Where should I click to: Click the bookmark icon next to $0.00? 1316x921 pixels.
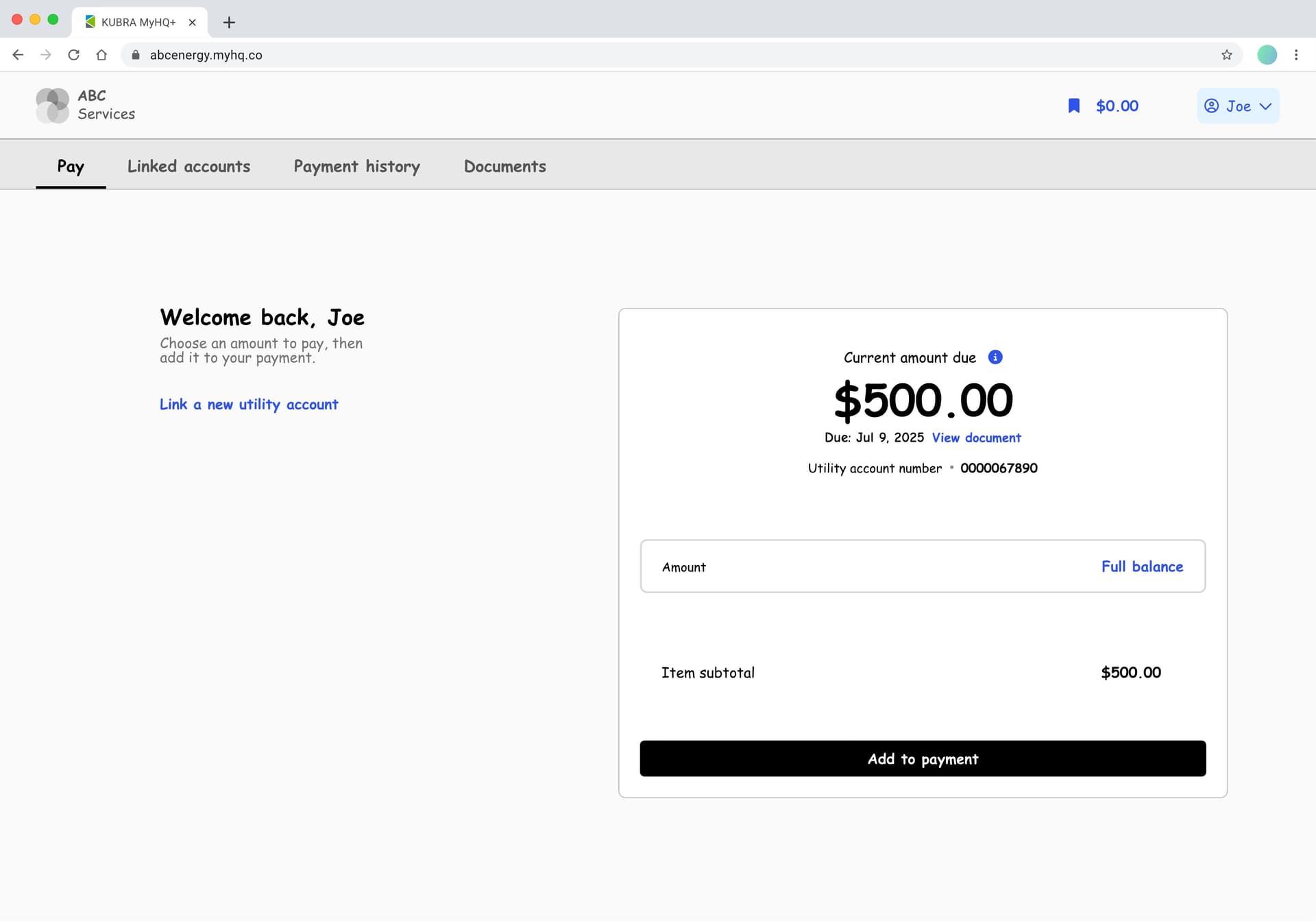click(1074, 105)
